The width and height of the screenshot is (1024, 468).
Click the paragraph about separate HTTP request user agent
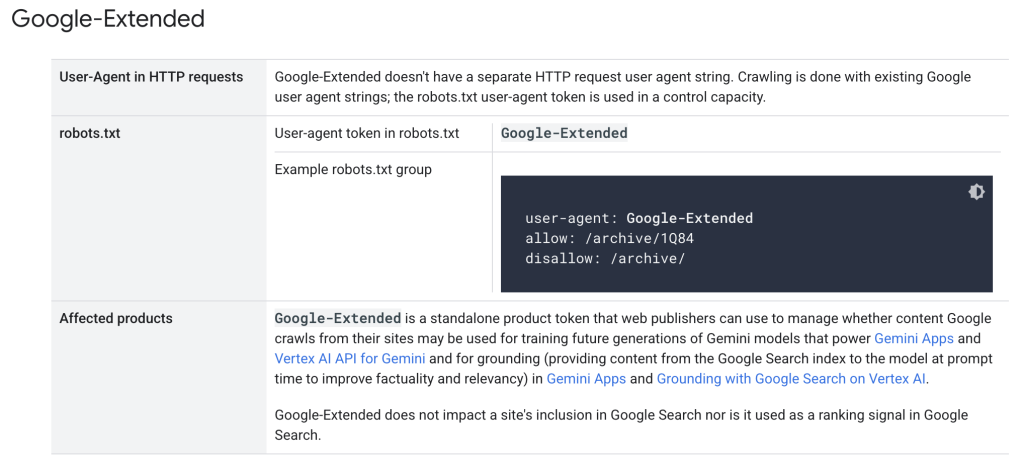(622, 87)
